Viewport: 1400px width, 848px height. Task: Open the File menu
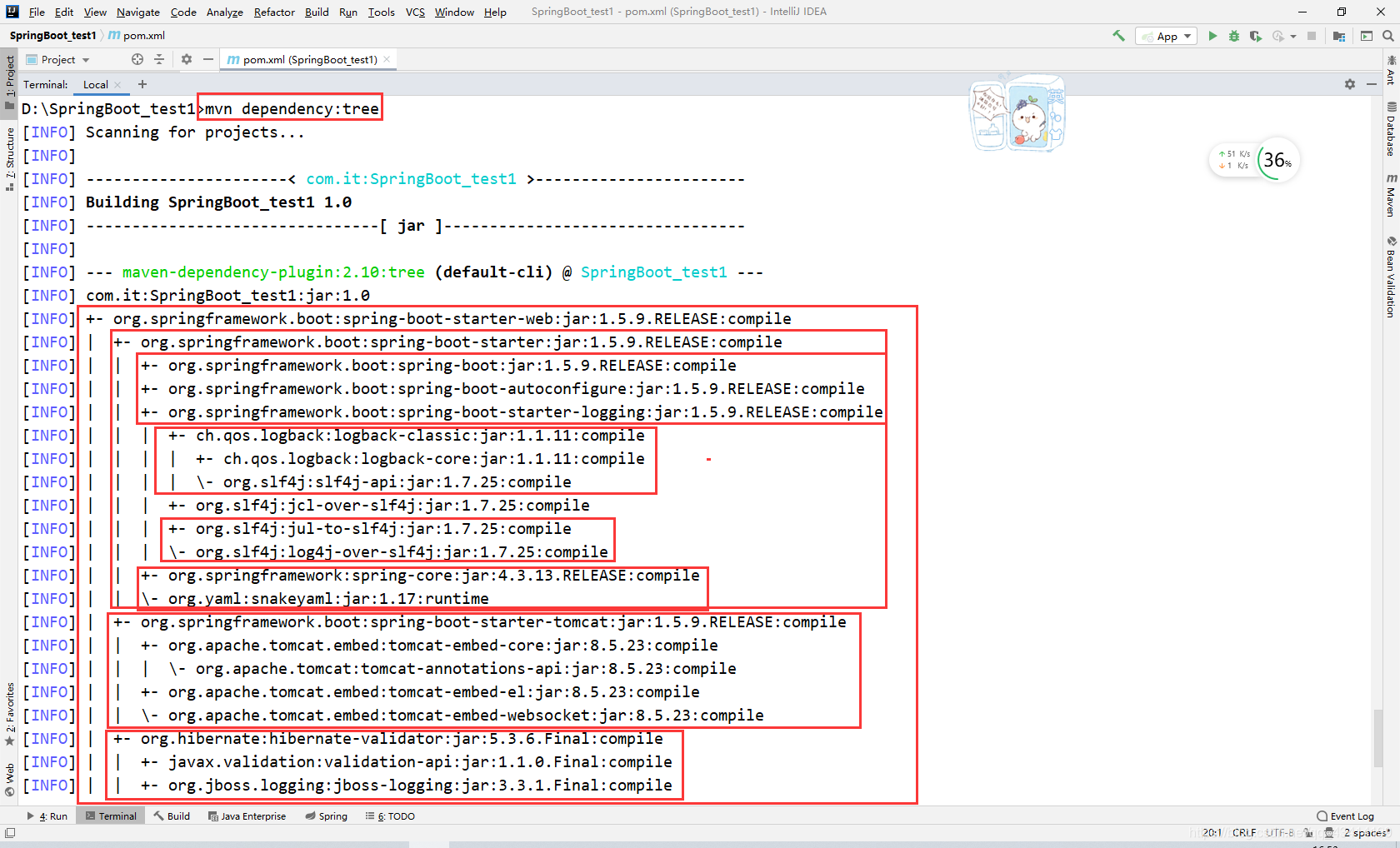pyautogui.click(x=37, y=12)
